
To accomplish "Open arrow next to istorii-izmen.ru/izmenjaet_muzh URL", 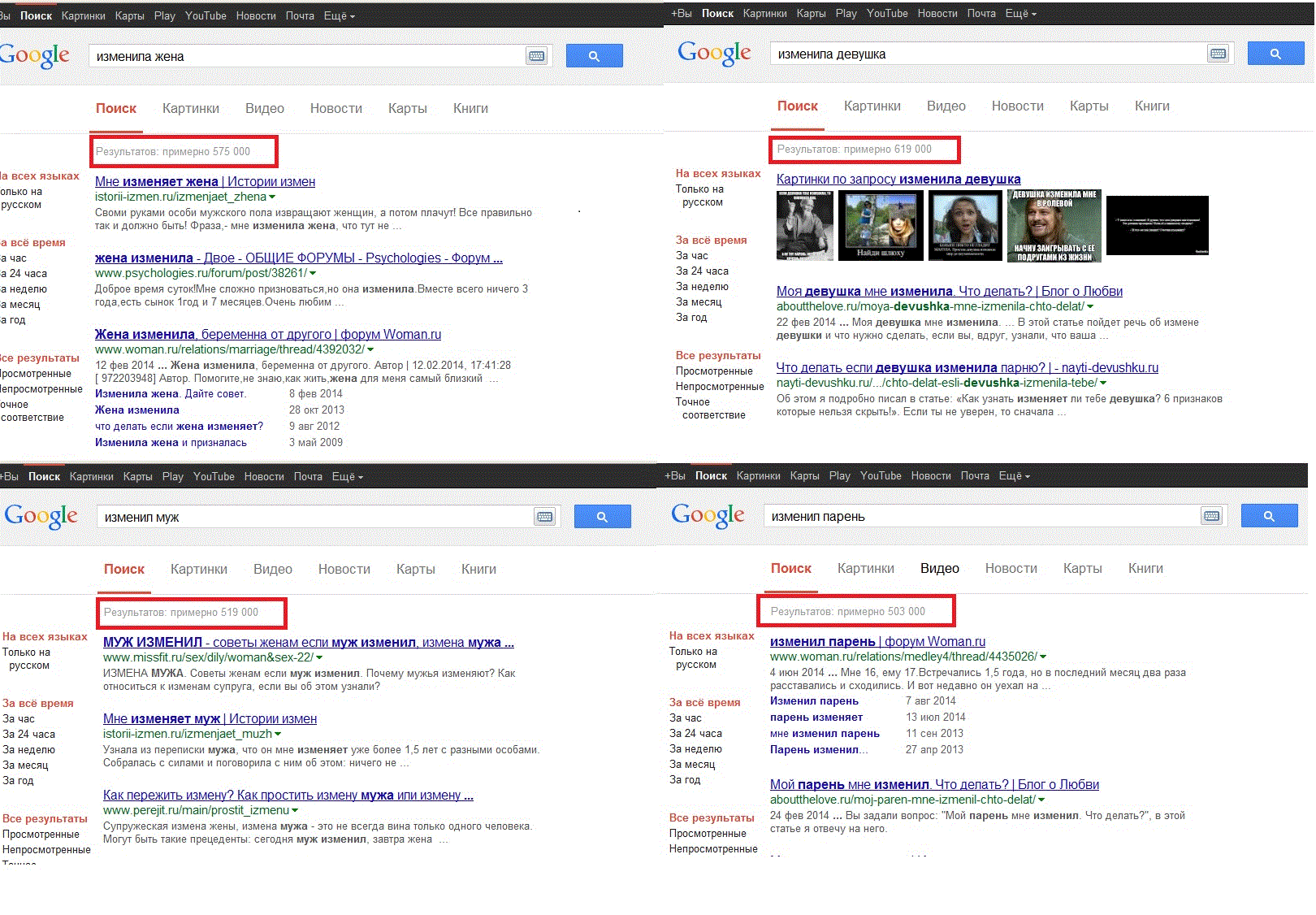I will tap(278, 734).
